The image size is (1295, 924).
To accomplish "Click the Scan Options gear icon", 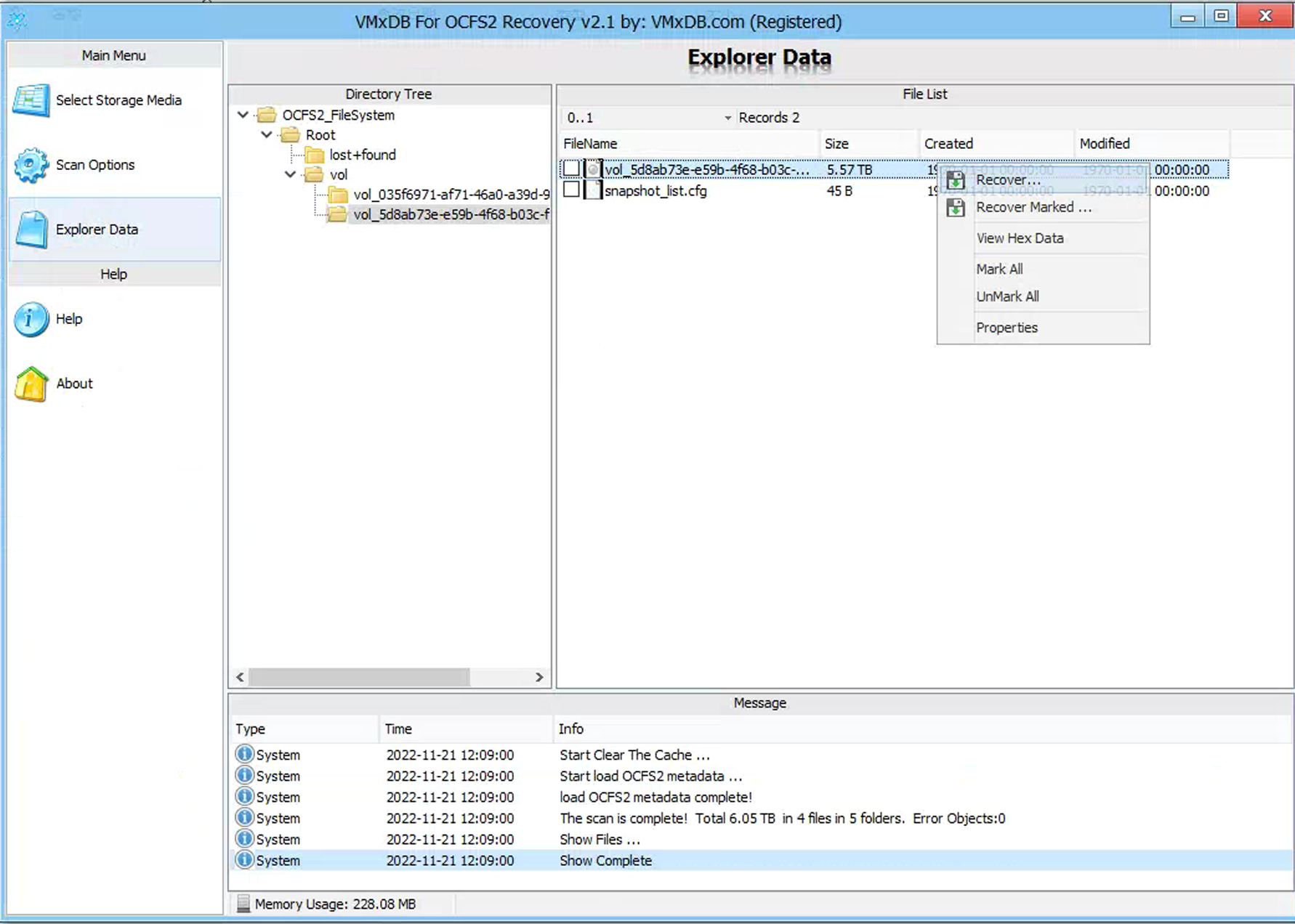I will (x=31, y=165).
